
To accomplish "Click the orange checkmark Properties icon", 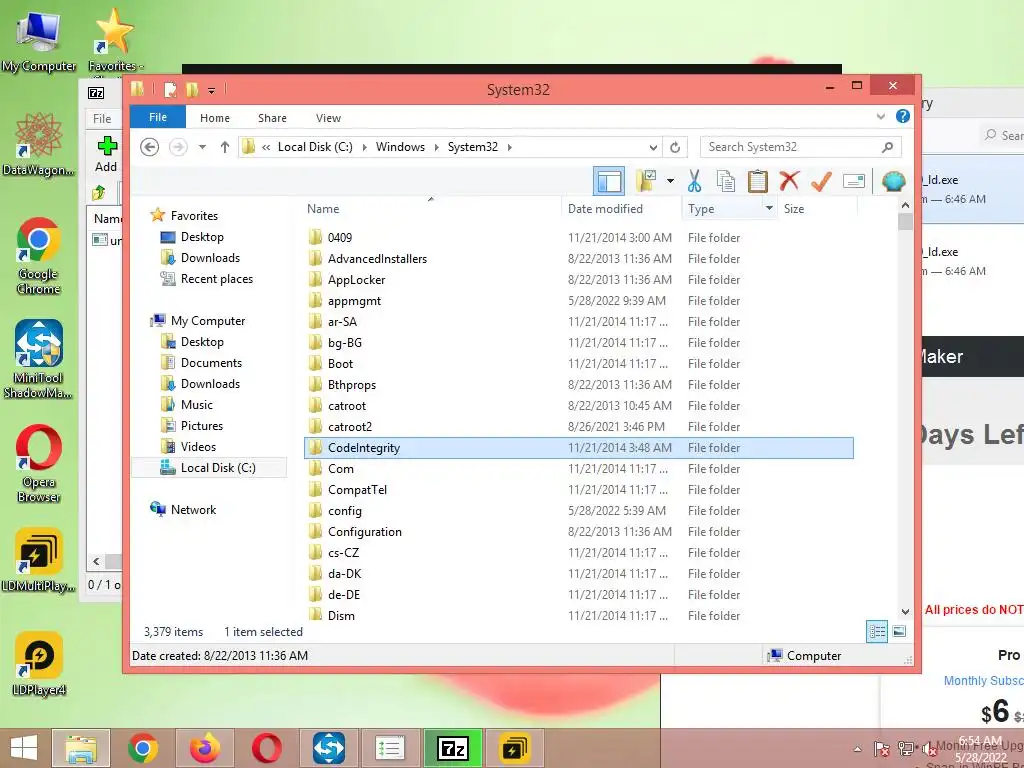I will (821, 181).
